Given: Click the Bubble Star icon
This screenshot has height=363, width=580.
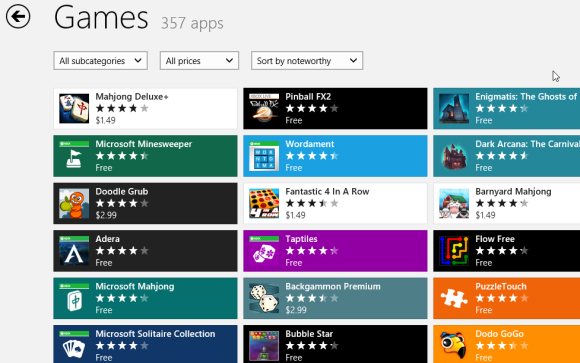Looking at the screenshot, I should tap(264, 346).
